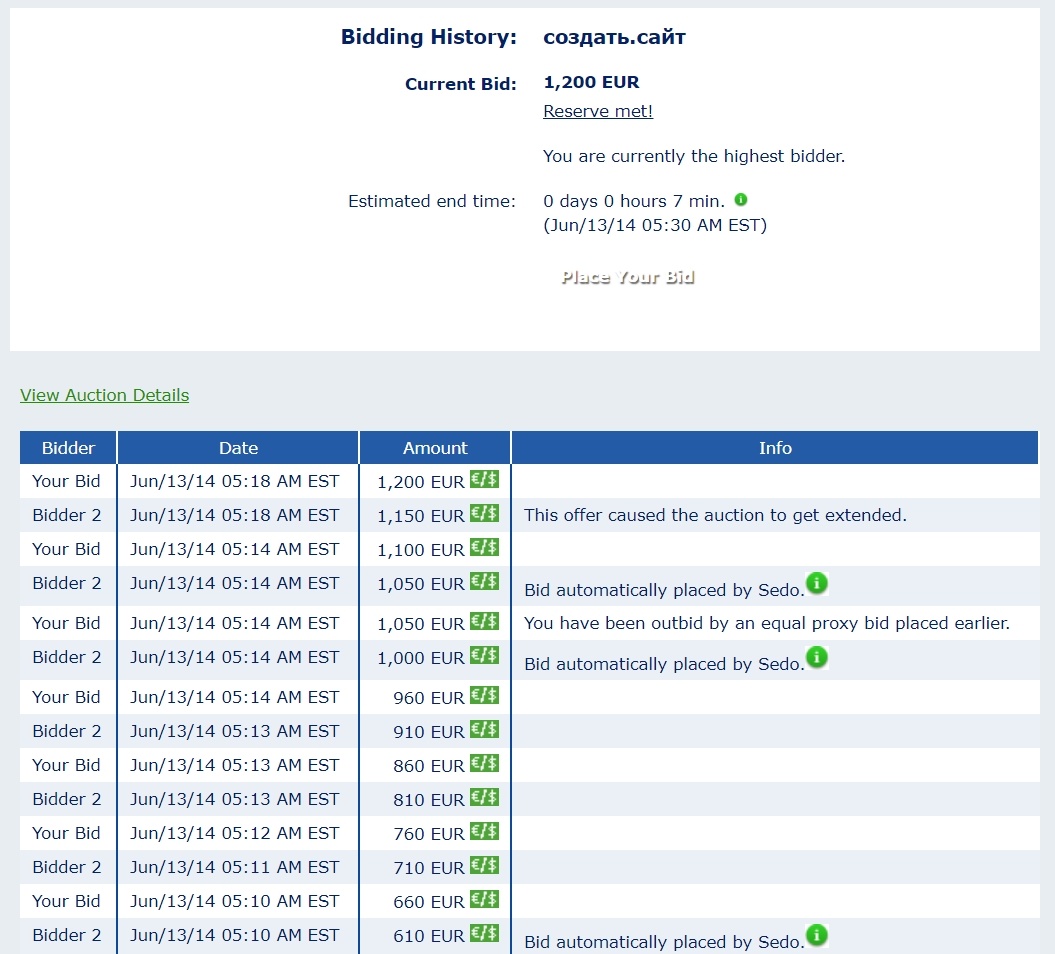
Task: Click 'Bidder 2' cell in the 1,150 EUR row
Action: click(67, 515)
